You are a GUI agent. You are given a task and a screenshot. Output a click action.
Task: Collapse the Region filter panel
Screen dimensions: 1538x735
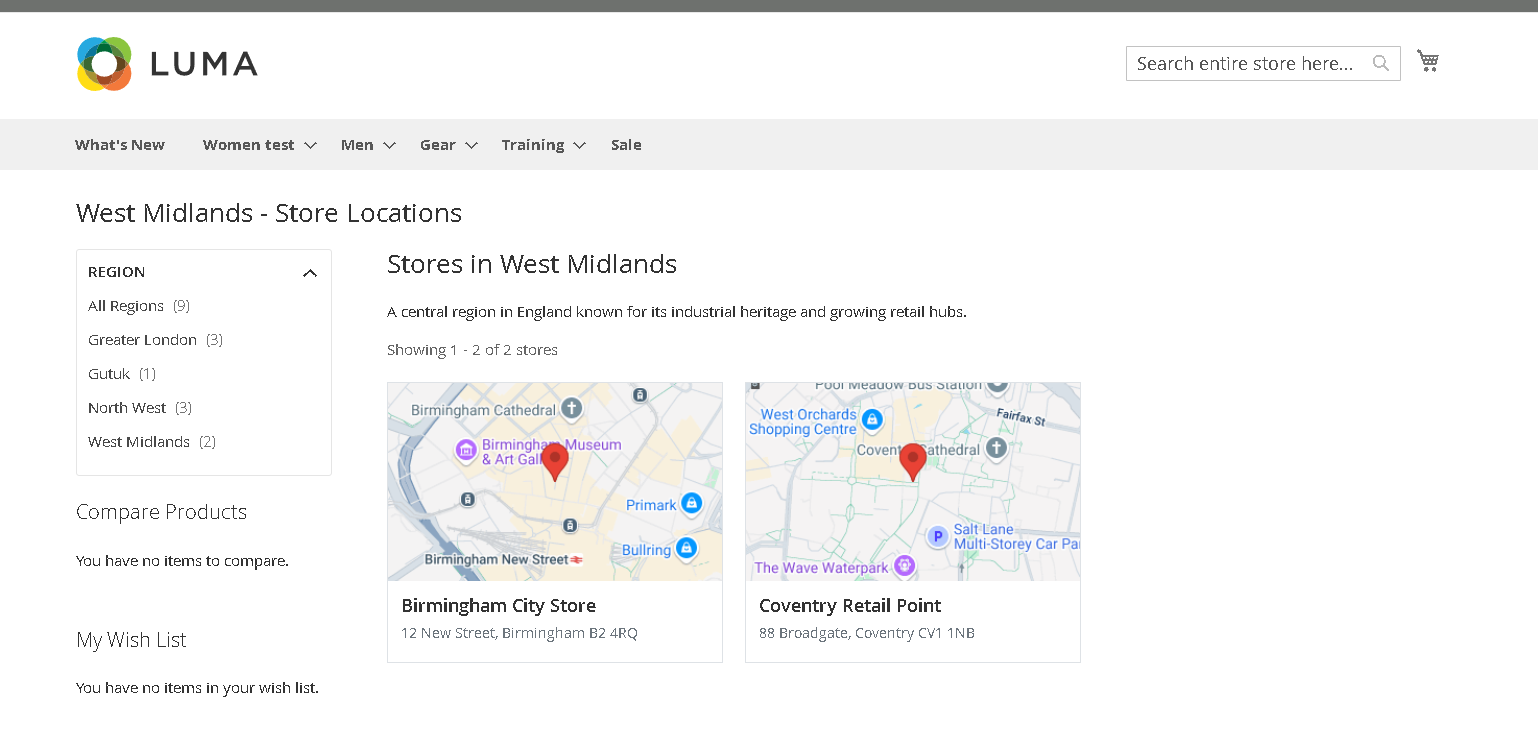[310, 273]
